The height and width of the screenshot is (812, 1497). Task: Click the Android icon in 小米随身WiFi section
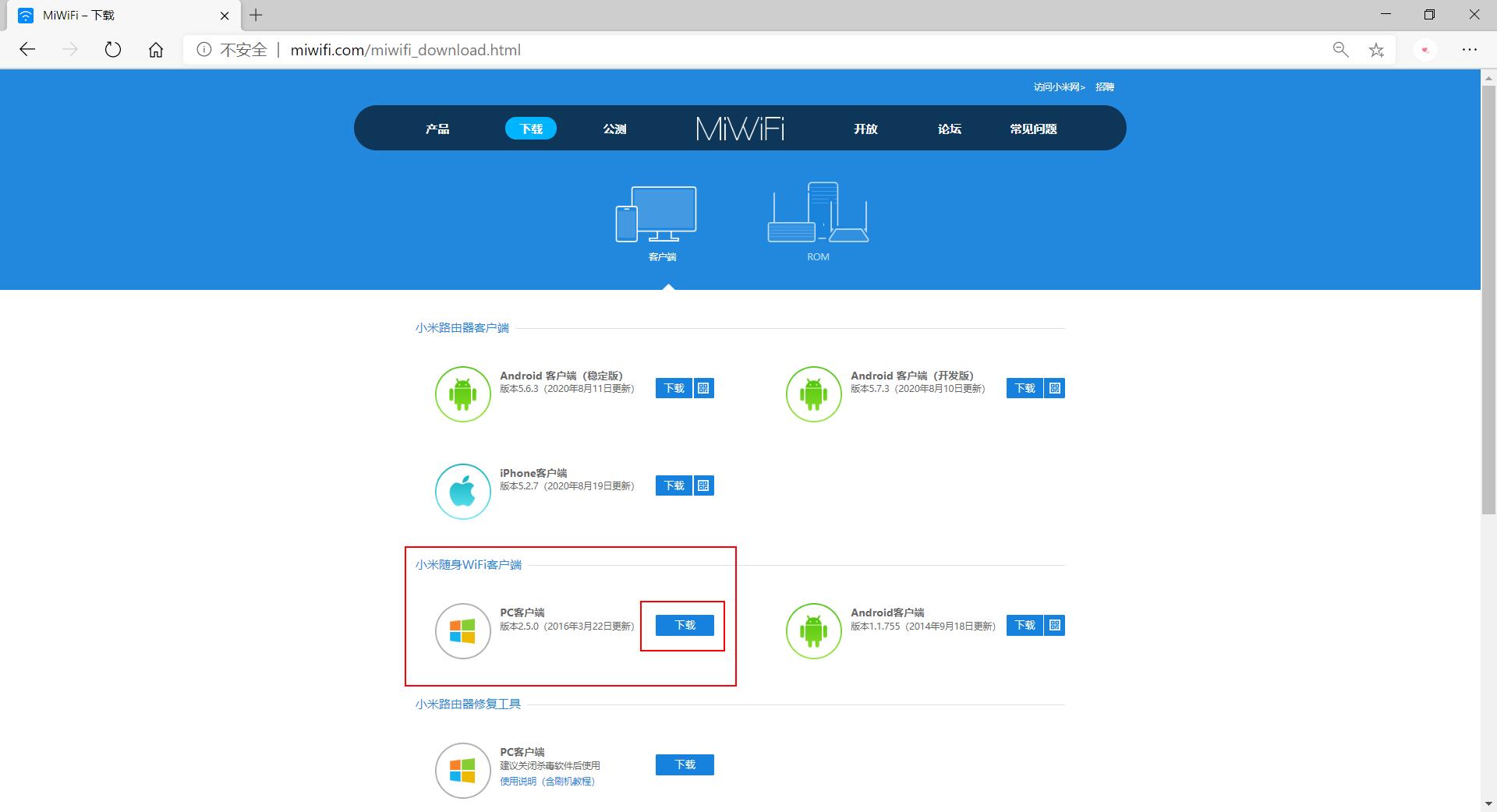[813, 631]
